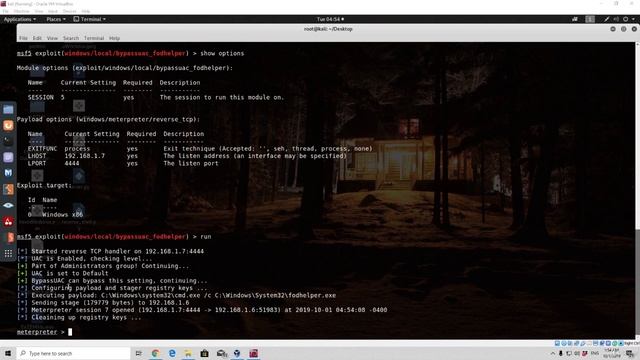Open the Kali volume indicator
The width and height of the screenshot is (640, 360).
coord(616,19)
